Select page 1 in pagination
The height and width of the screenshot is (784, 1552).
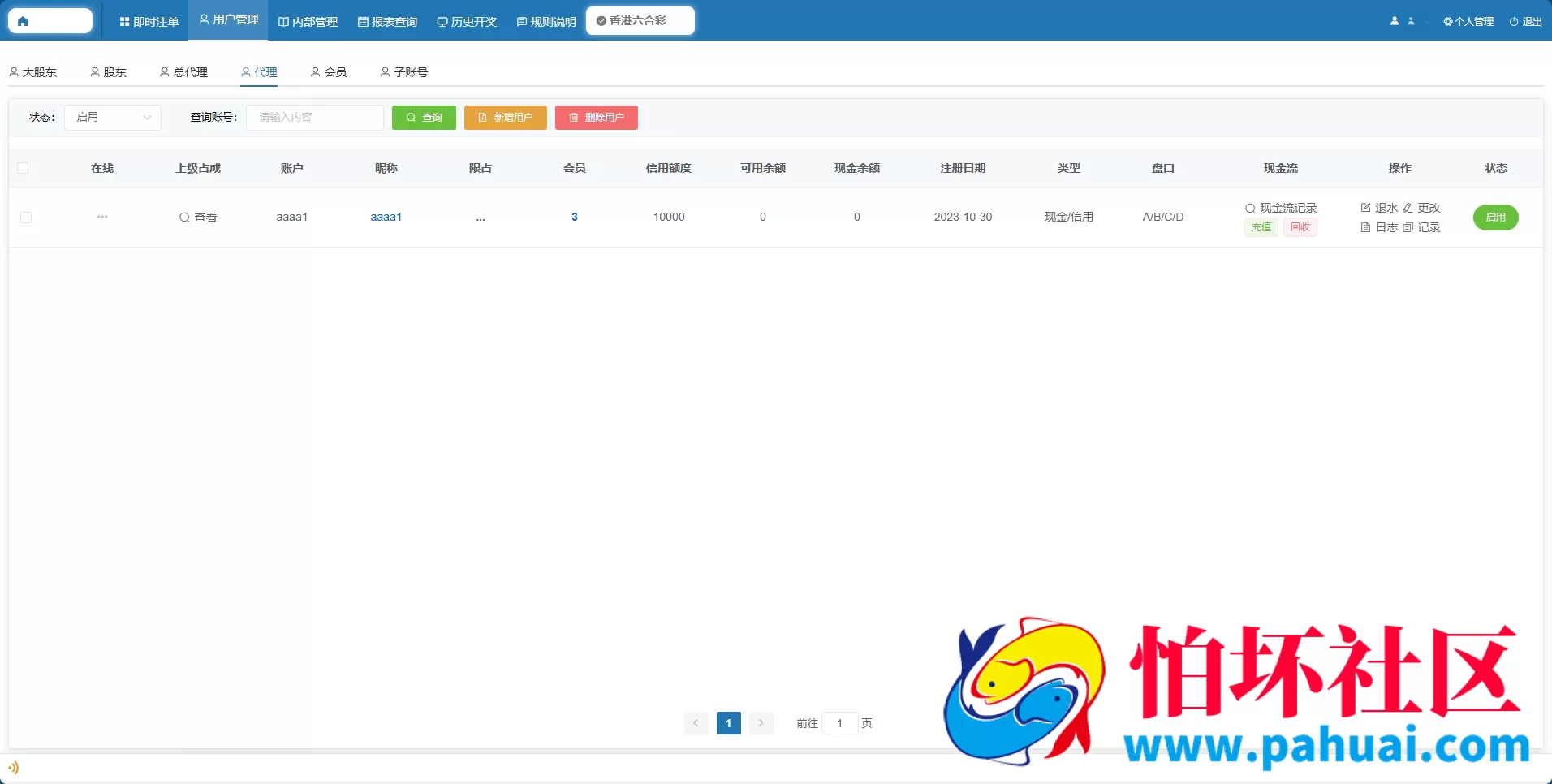[x=729, y=722]
